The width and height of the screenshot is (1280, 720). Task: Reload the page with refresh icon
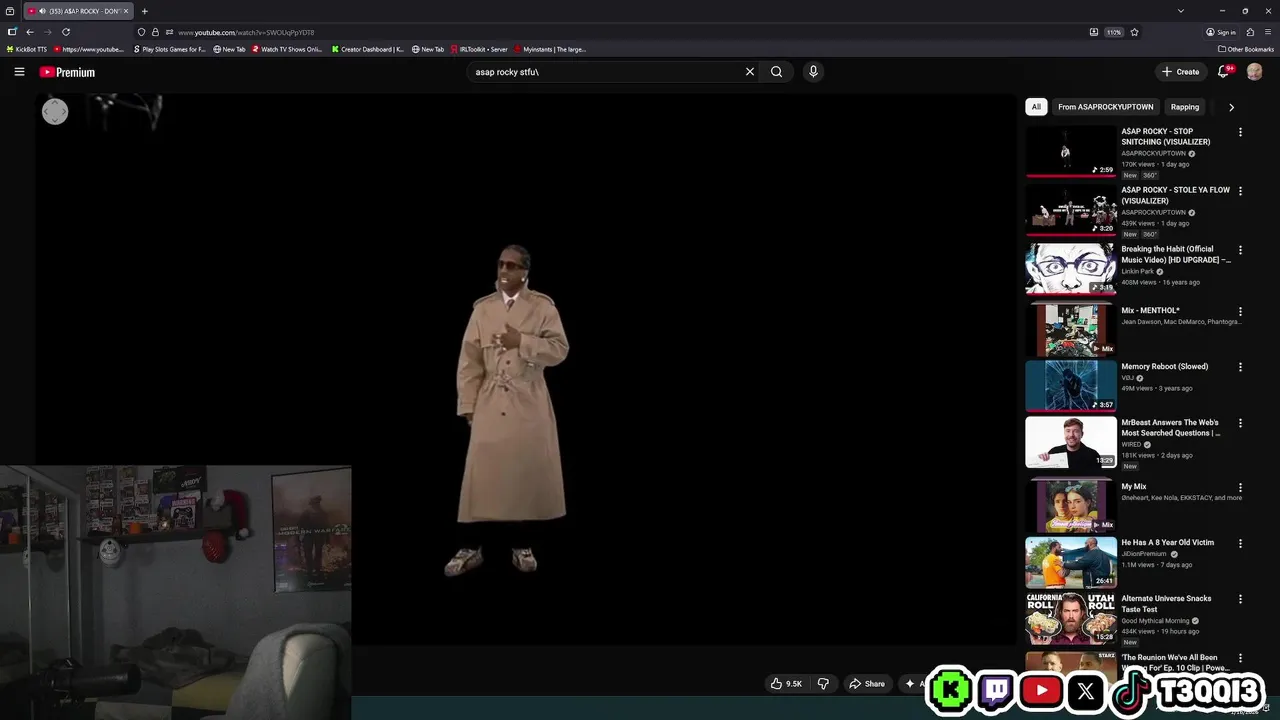click(66, 32)
